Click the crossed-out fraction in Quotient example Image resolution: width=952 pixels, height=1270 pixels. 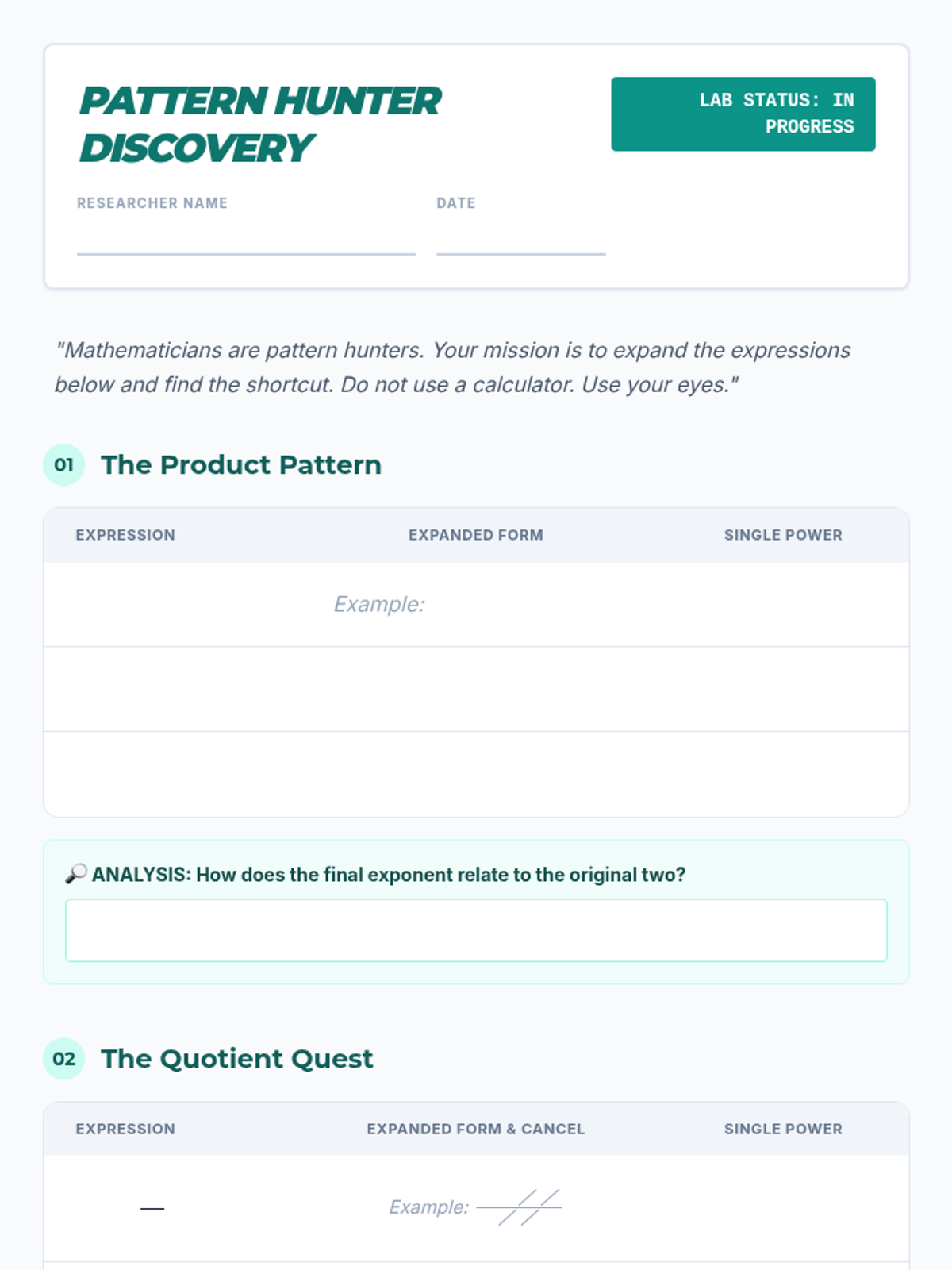point(520,1207)
